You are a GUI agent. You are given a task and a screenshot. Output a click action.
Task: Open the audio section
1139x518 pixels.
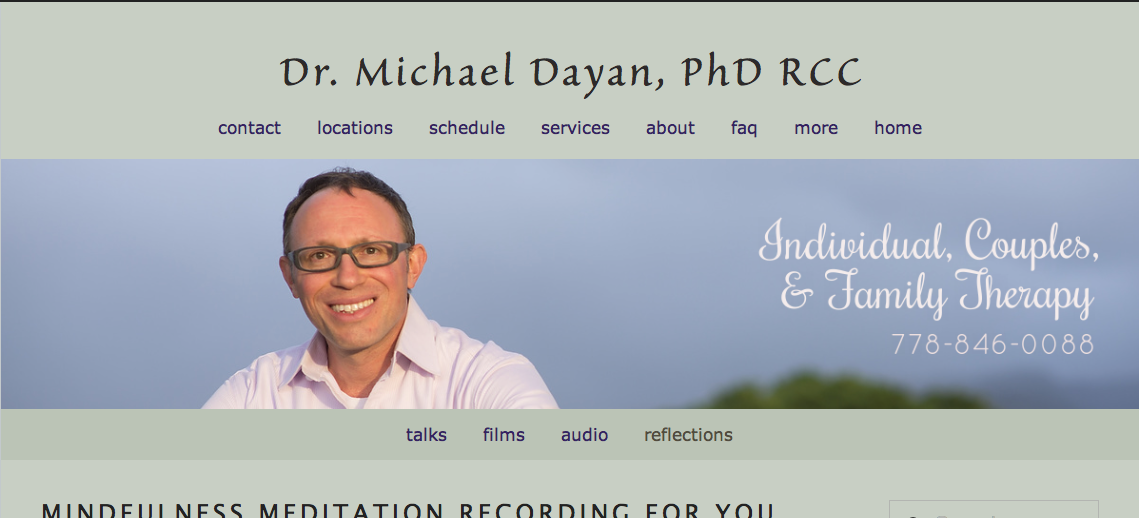click(x=584, y=434)
